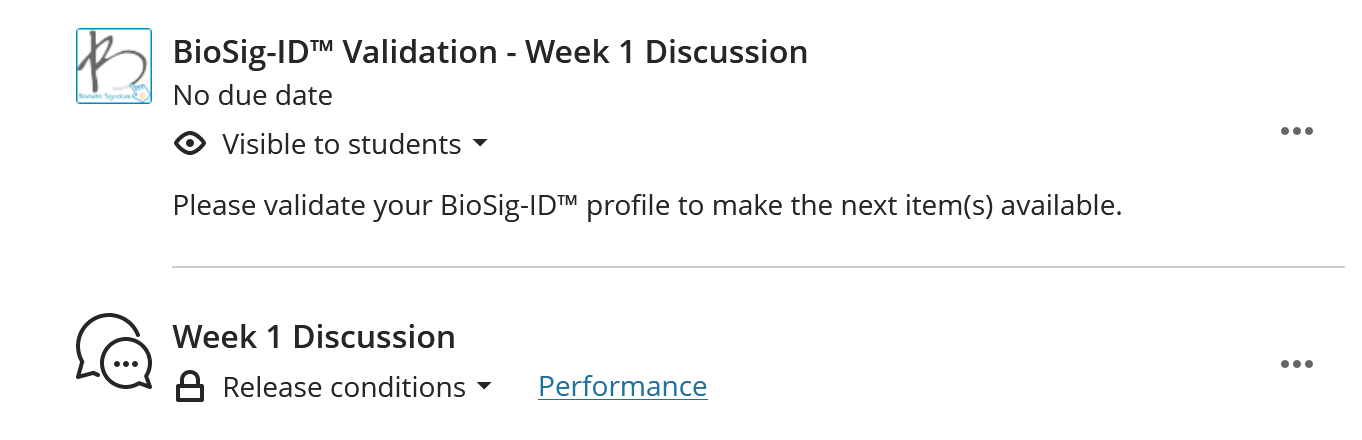Click the padlock icon beside Release conditions
This screenshot has height=440, width=1362.
190,386
